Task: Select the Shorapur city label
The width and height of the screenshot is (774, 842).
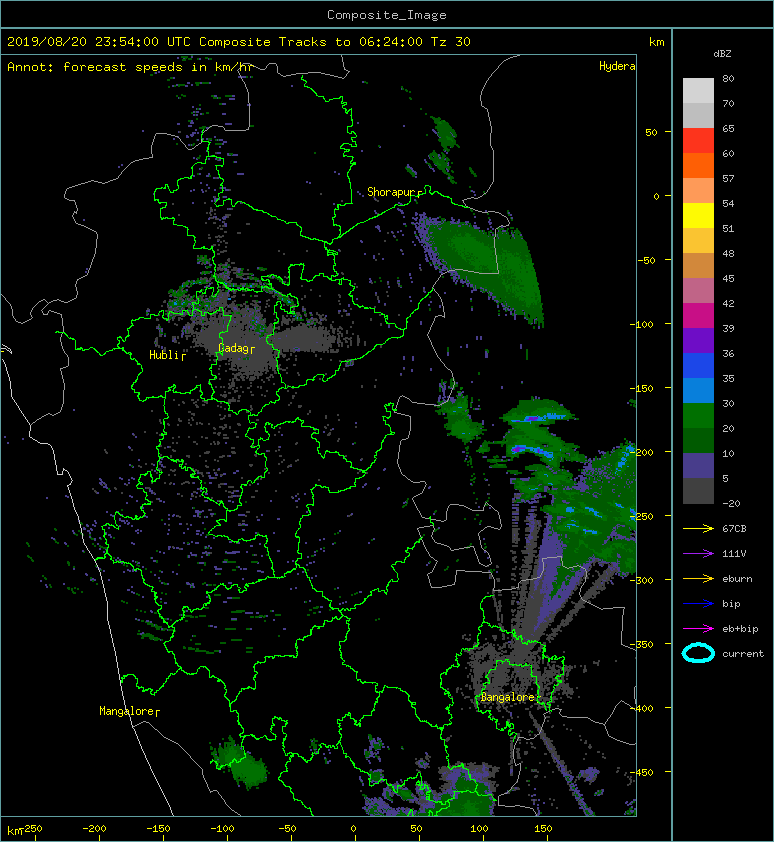Action: click(x=393, y=192)
